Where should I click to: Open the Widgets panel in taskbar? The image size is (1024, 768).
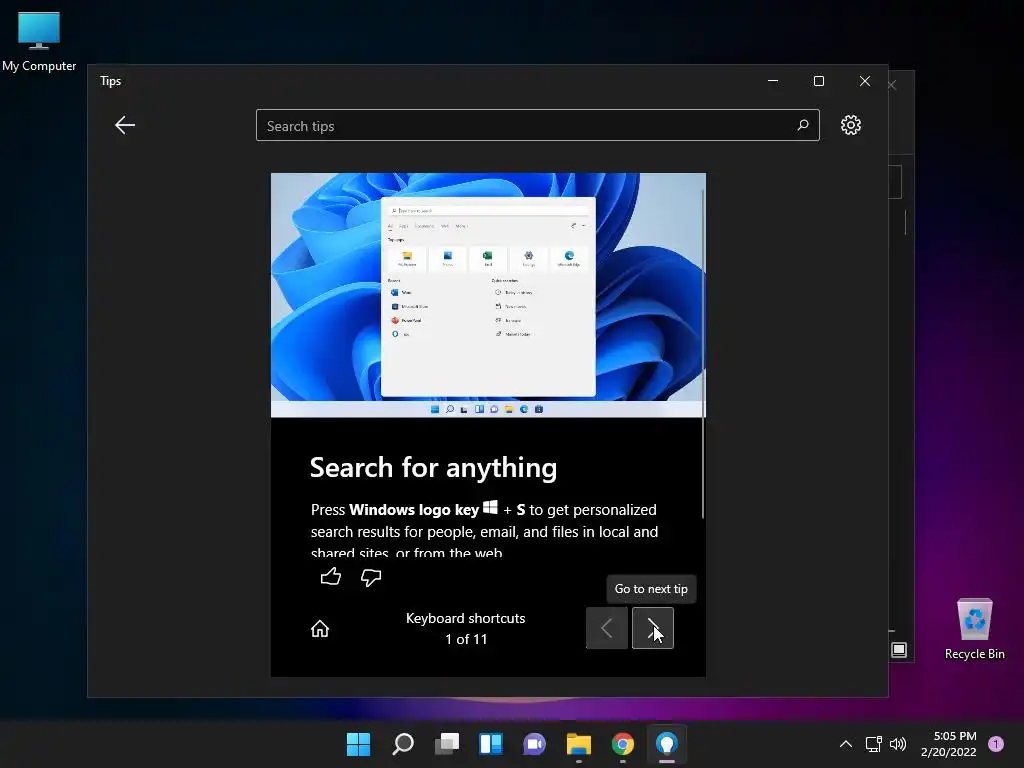click(490, 744)
